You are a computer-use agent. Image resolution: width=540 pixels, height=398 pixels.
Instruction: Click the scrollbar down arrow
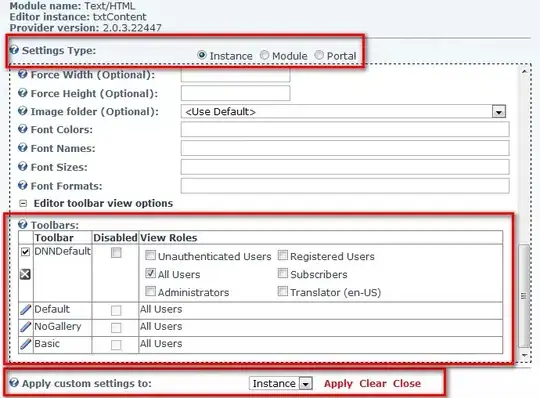524,355
